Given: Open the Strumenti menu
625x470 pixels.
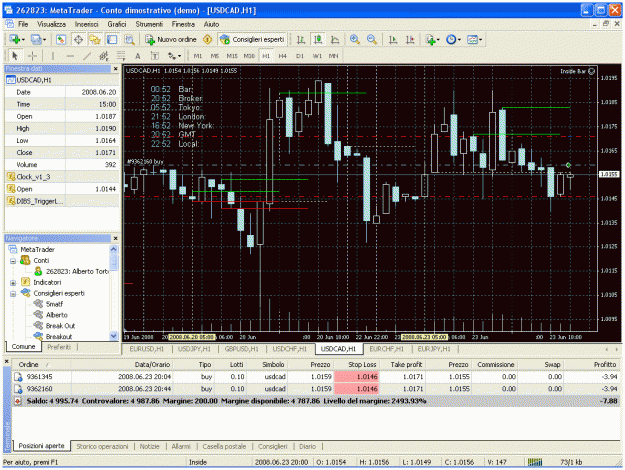Looking at the screenshot, I should pyautogui.click(x=149, y=24).
